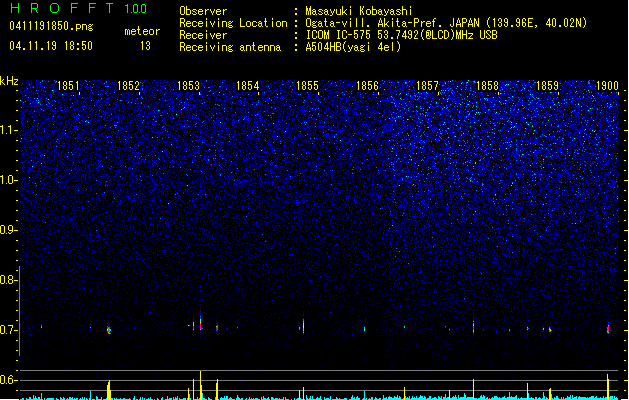629x400 pixels.
Task: Click the ICOM IC-575 receiver text
Action: (x=402, y=35)
